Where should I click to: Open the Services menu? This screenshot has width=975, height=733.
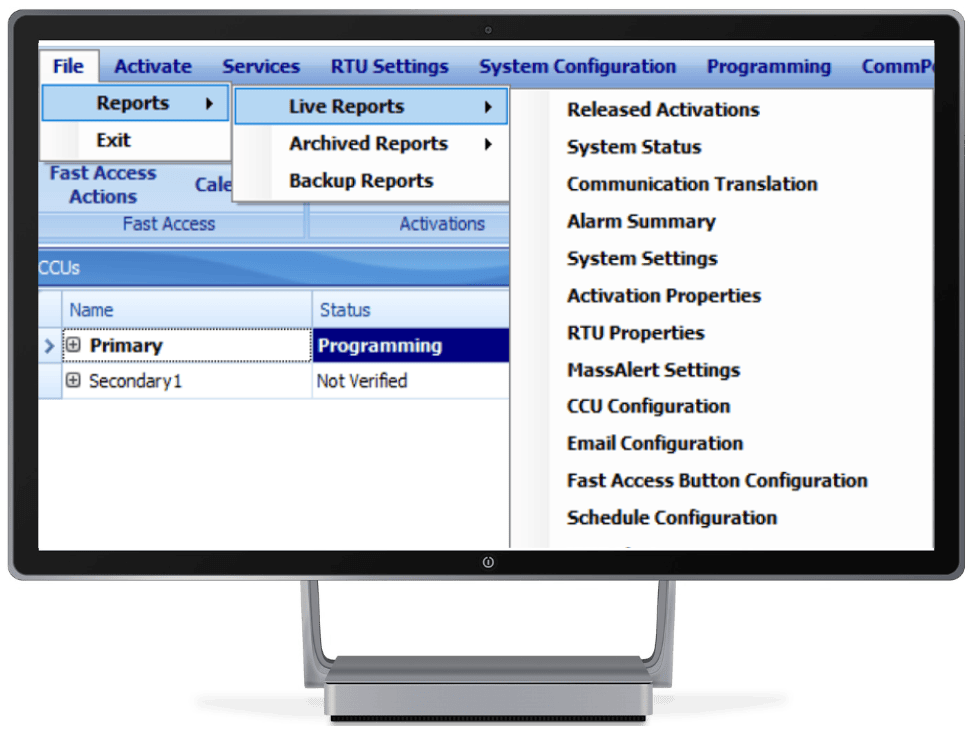pyautogui.click(x=261, y=66)
